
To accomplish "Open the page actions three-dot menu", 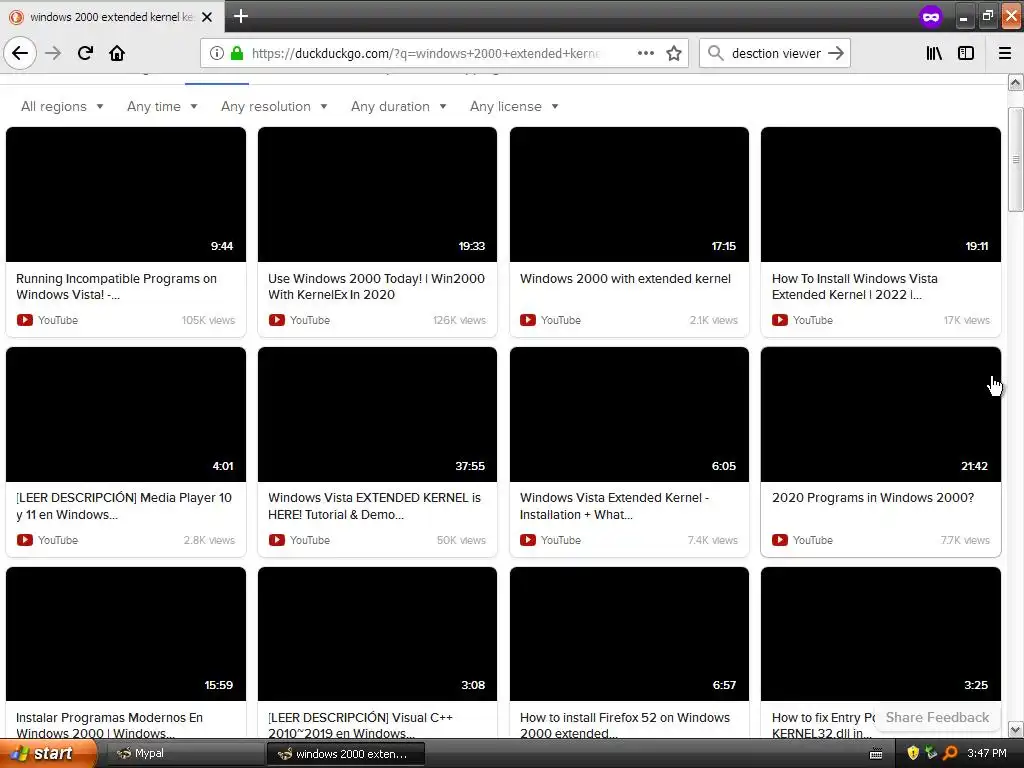I will pyautogui.click(x=646, y=53).
